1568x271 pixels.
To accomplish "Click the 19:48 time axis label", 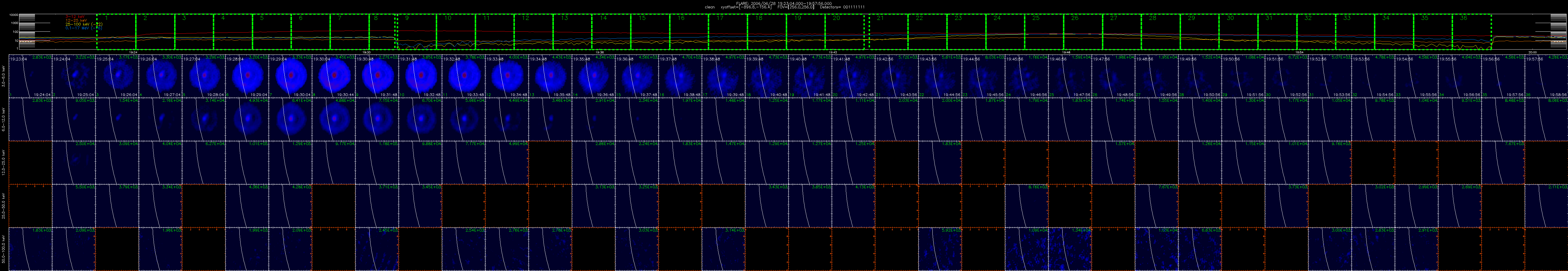I will [x=1066, y=52].
